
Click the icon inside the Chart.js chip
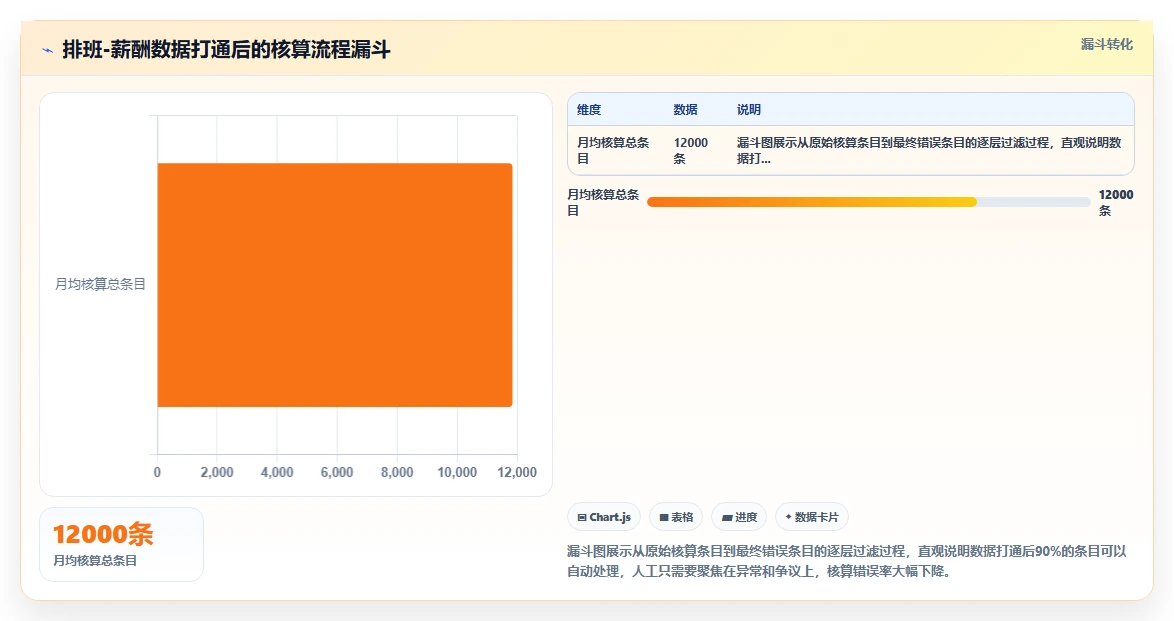click(582, 518)
